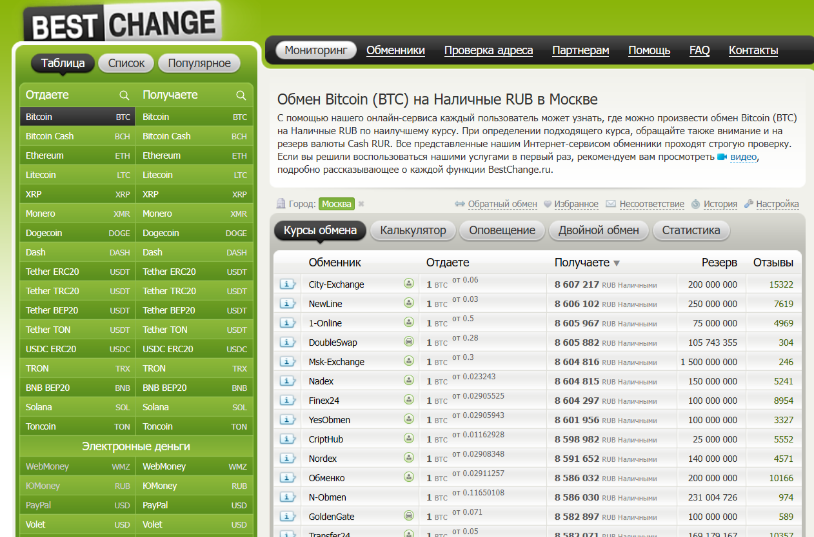Open reviews count 8954 for Finex24
The width and height of the screenshot is (814, 537).
pyautogui.click(x=783, y=401)
